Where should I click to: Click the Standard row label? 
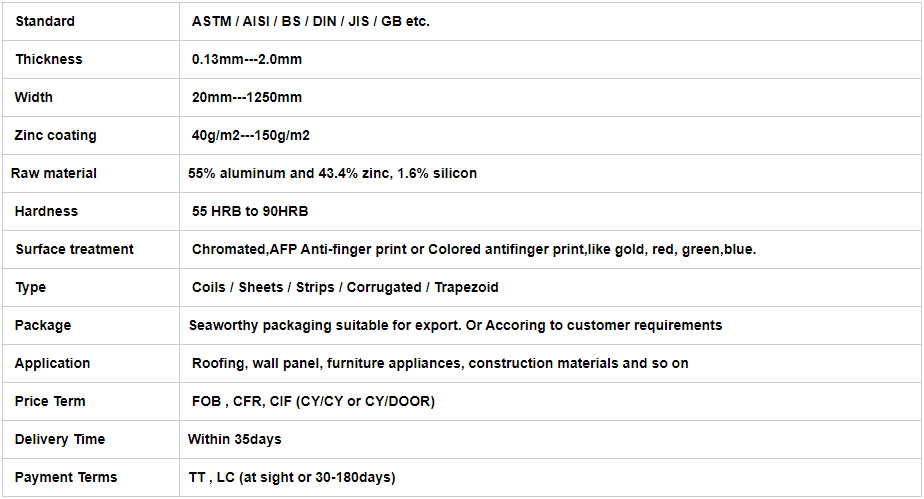coord(45,22)
